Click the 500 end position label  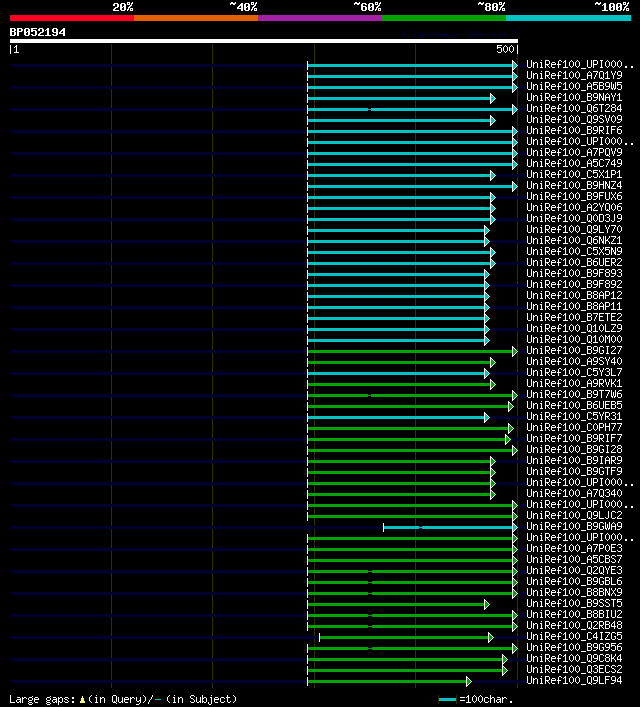point(505,49)
